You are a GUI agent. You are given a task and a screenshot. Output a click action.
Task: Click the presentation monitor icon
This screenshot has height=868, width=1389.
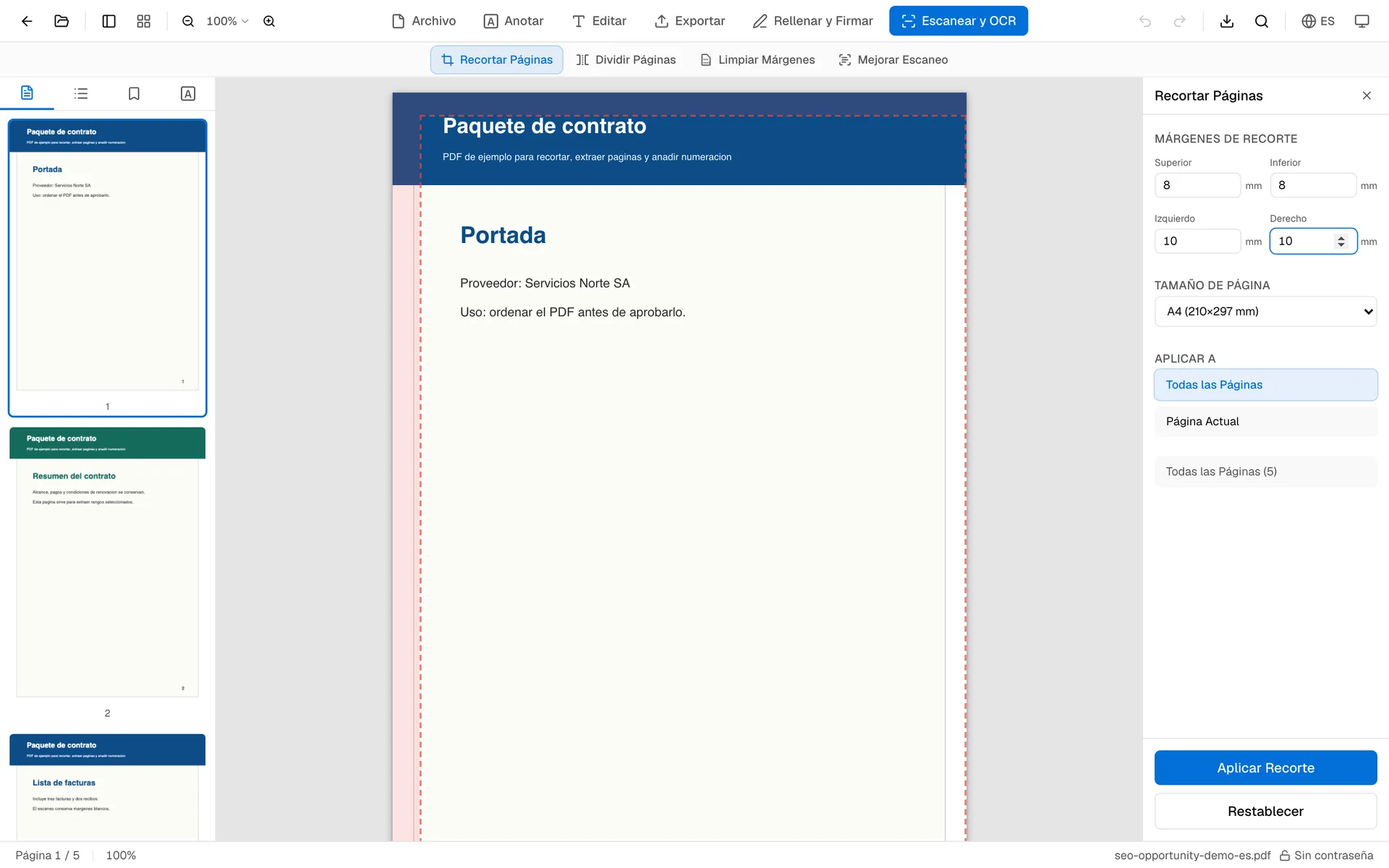pyautogui.click(x=1362, y=21)
